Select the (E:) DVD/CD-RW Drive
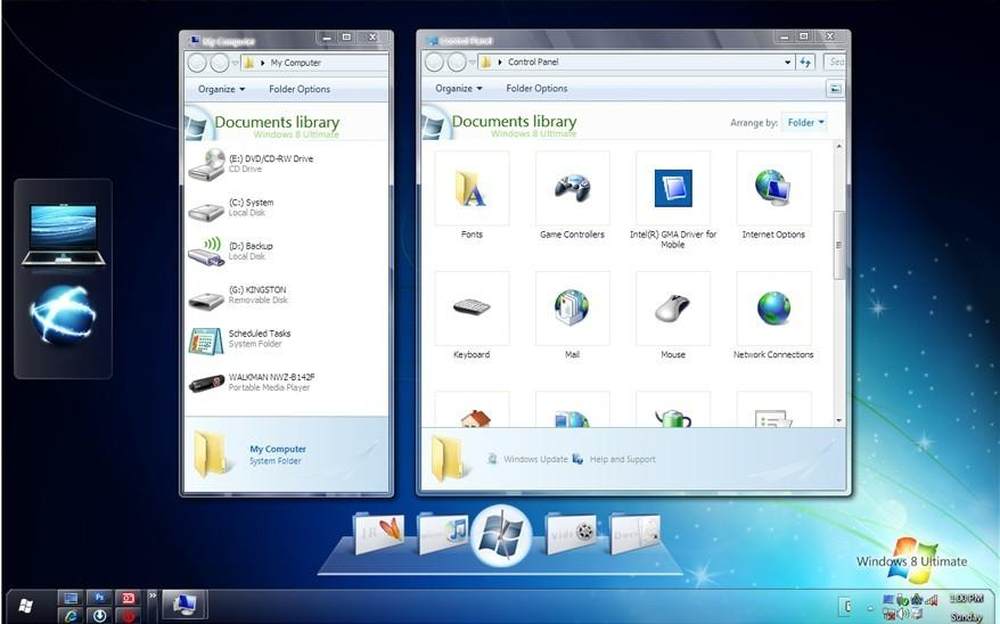1000x624 pixels. pyautogui.click(x=251, y=163)
